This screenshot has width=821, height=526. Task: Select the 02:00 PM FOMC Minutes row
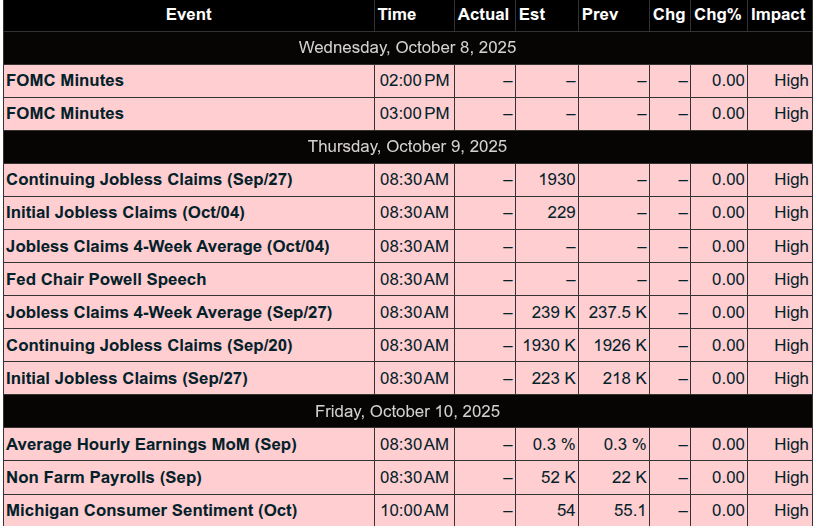(408, 81)
